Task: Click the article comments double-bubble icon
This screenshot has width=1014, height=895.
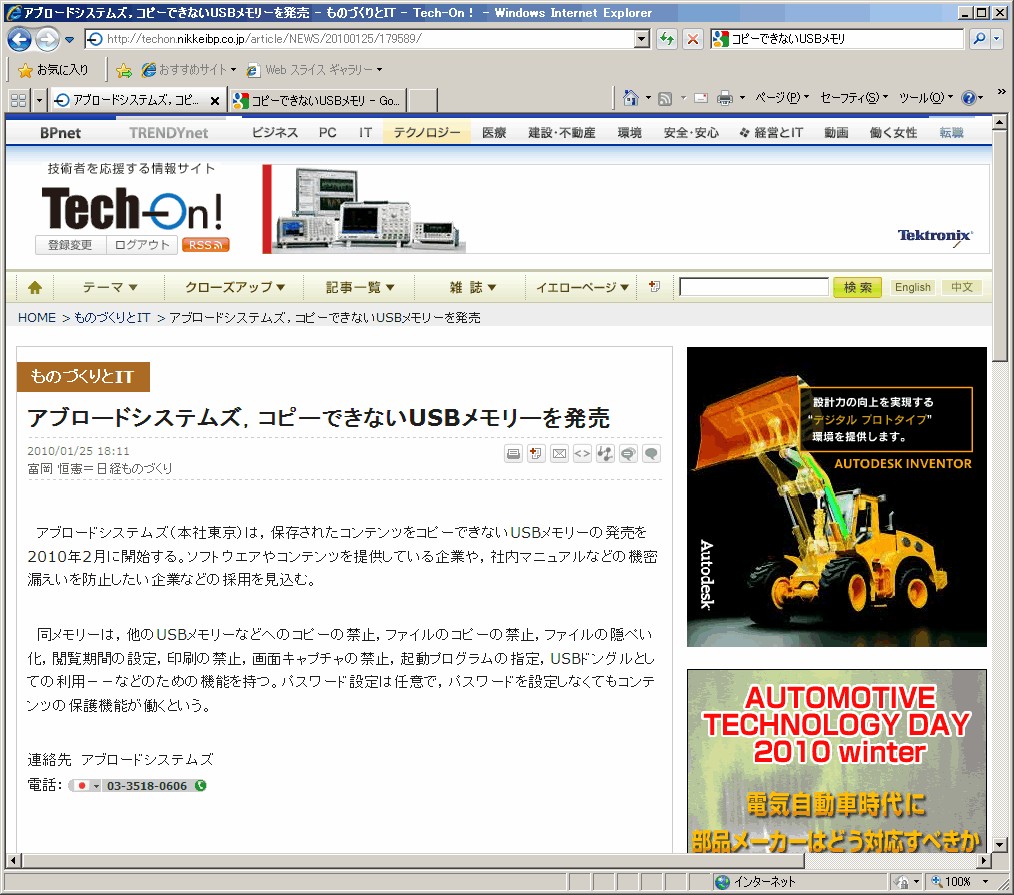Action: click(628, 453)
